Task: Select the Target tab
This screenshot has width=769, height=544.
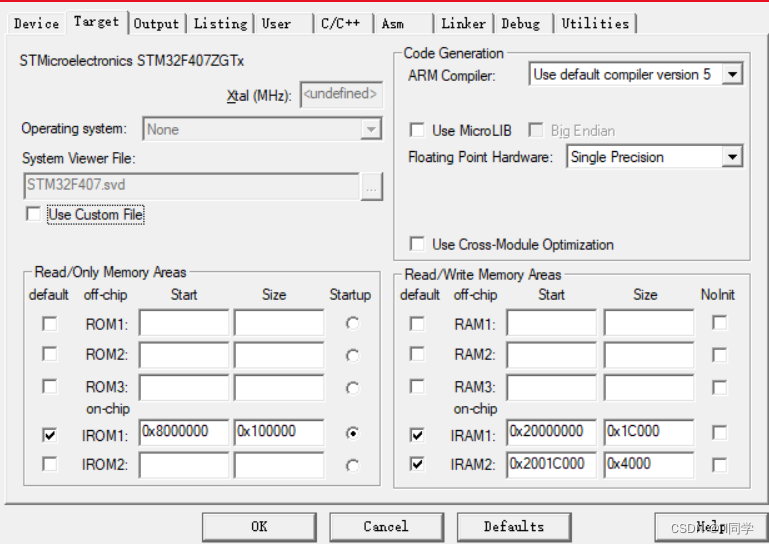Action: coord(97,22)
